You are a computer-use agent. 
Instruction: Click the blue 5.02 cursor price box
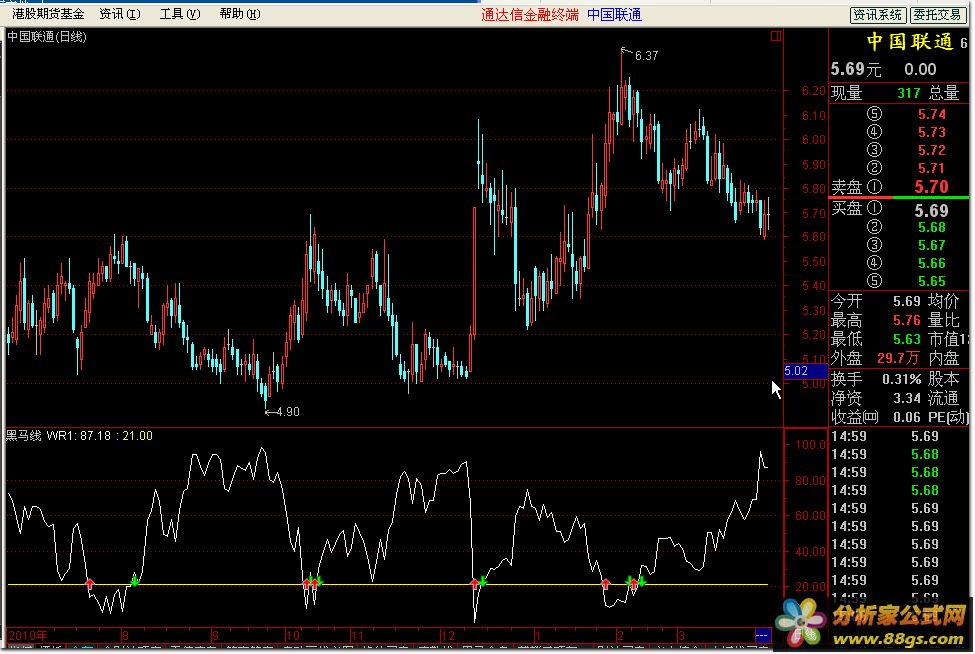coord(805,371)
